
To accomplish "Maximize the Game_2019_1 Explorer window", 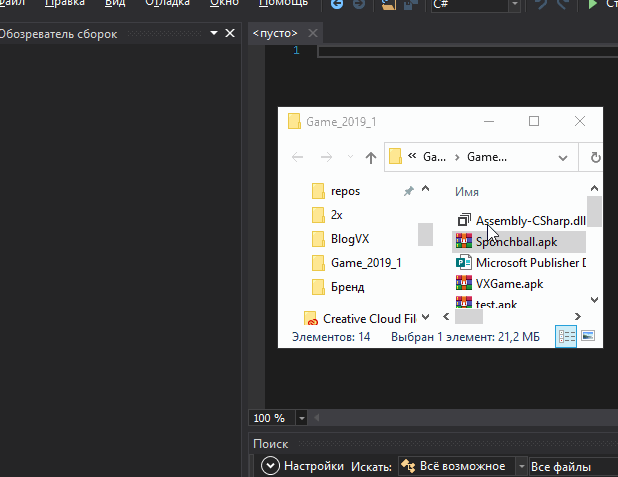I will pyautogui.click(x=534, y=121).
